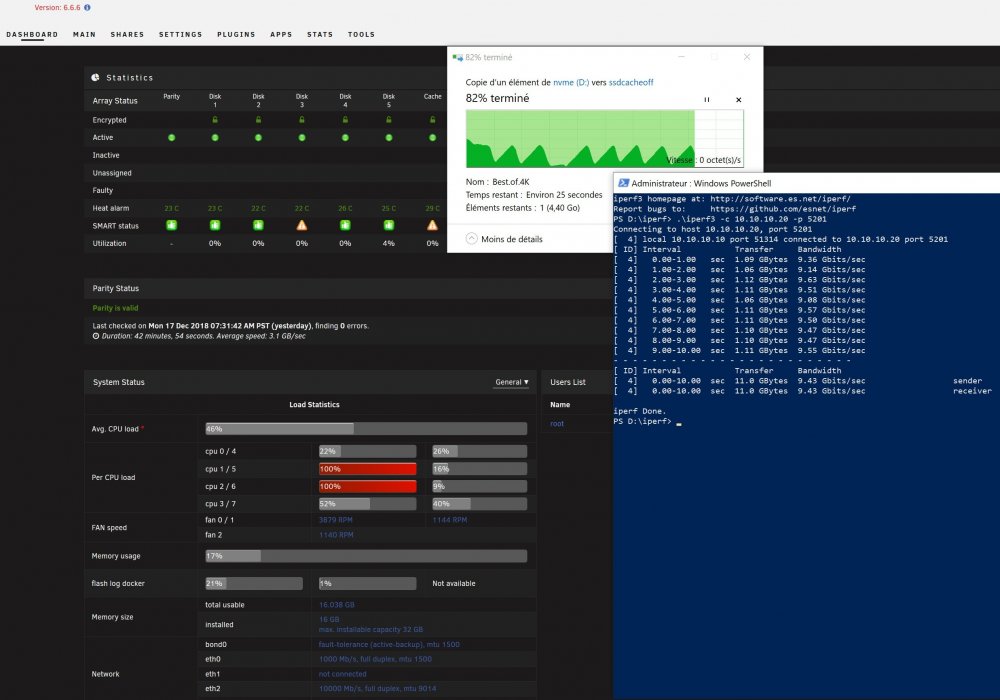
Task: Click Cache SMART warning triangle
Action: click(x=432, y=225)
